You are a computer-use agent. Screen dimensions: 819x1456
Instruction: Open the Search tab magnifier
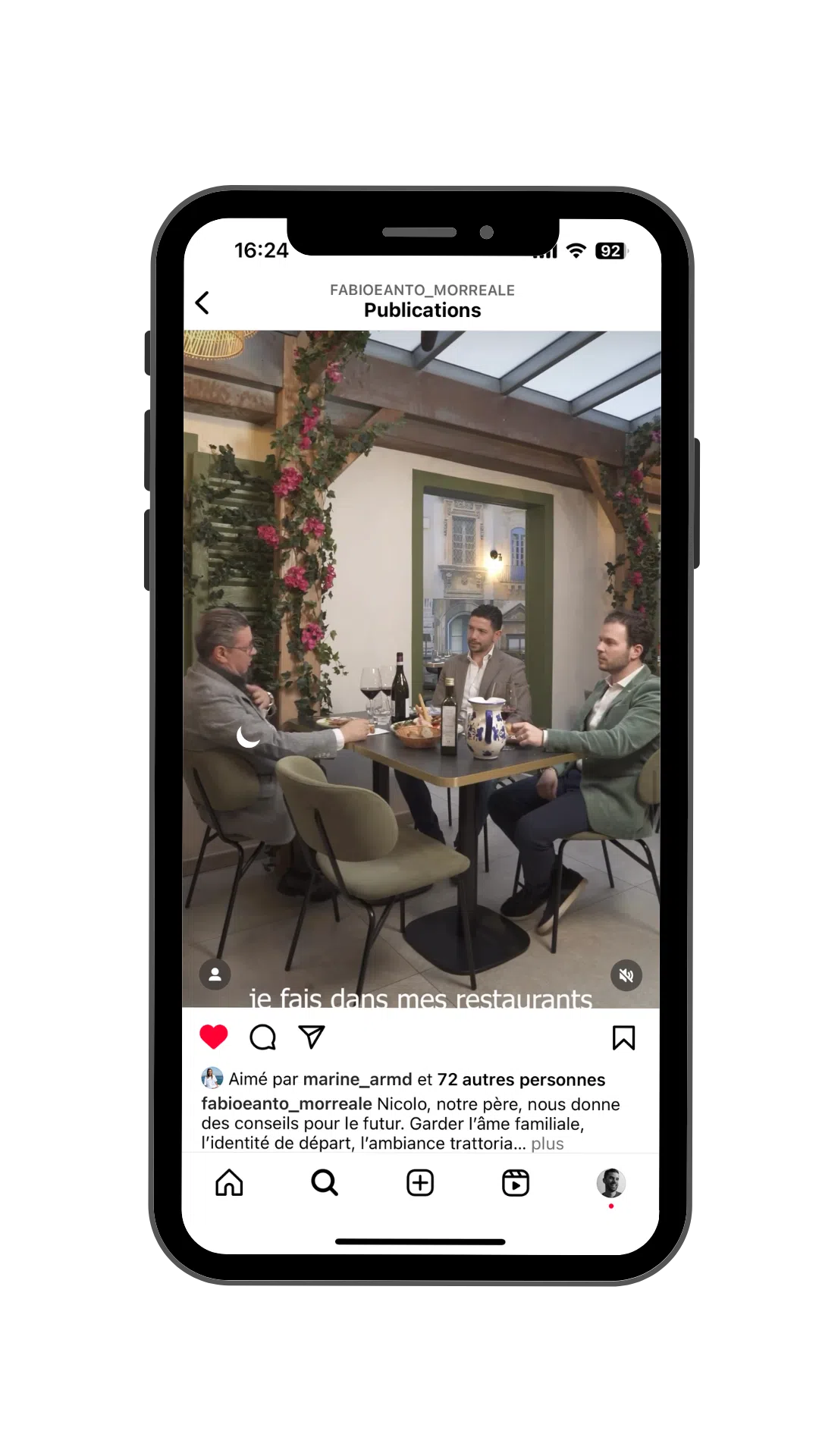(325, 1182)
